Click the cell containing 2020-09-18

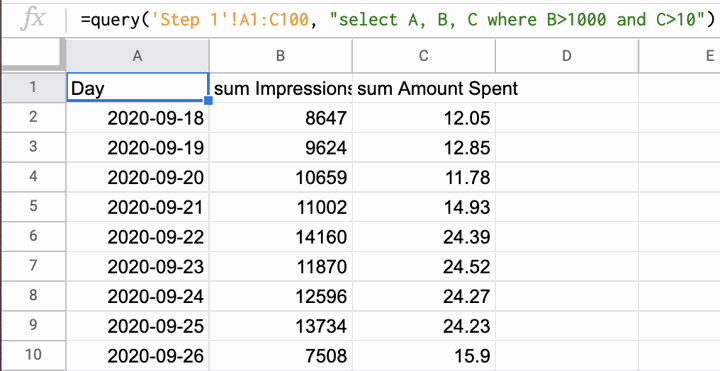pos(138,118)
